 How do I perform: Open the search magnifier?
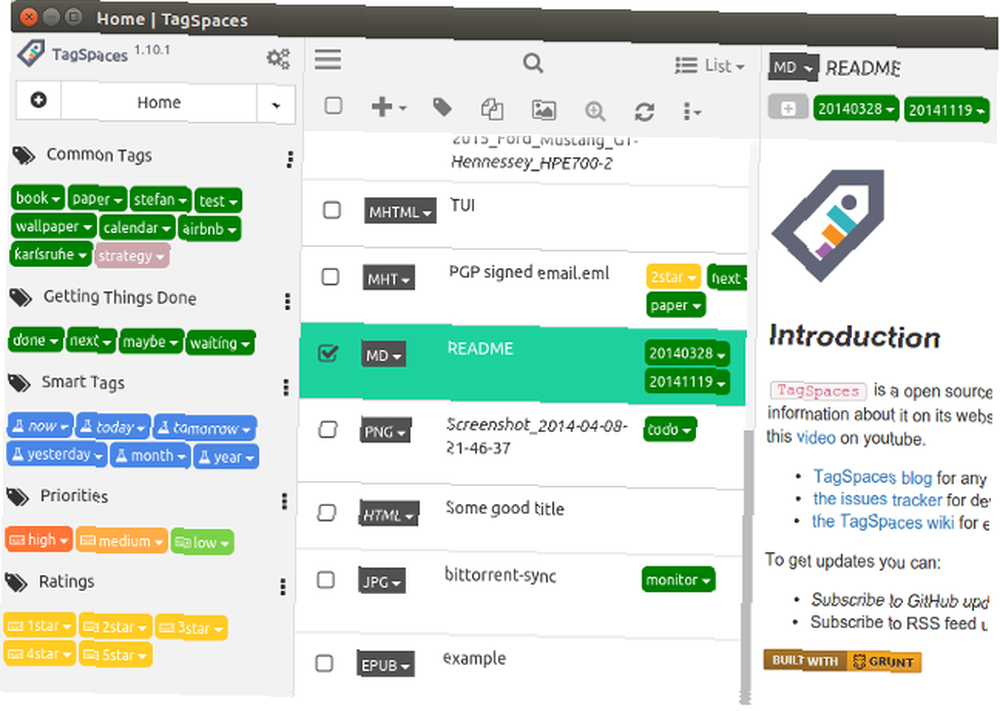coord(533,63)
